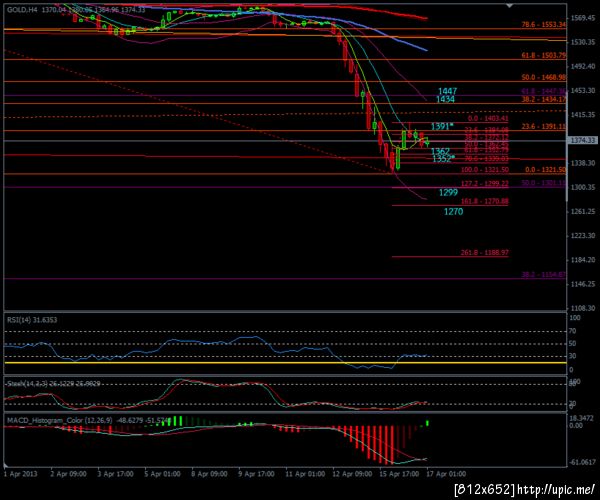This screenshot has width=600, height=500.
Task: Click the RSI(14) indicator label
Action: pos(32,319)
